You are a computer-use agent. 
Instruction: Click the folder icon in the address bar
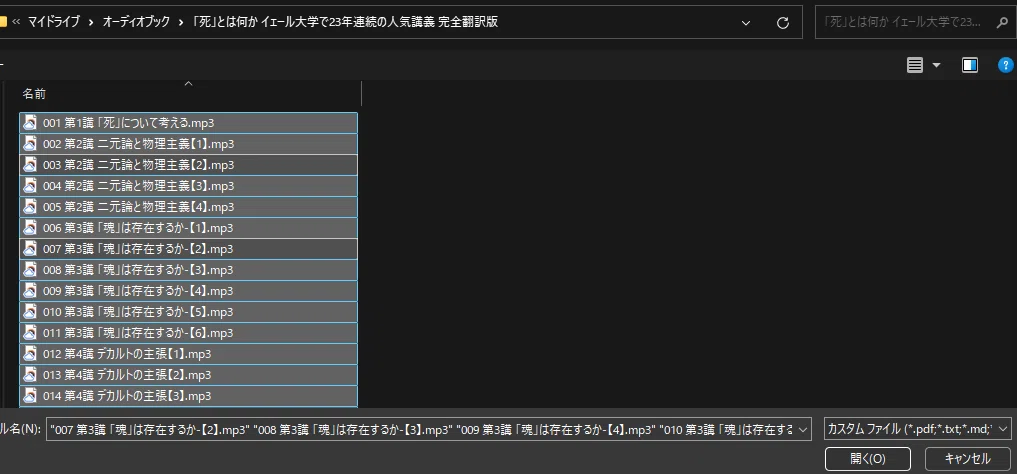[x=3, y=22]
